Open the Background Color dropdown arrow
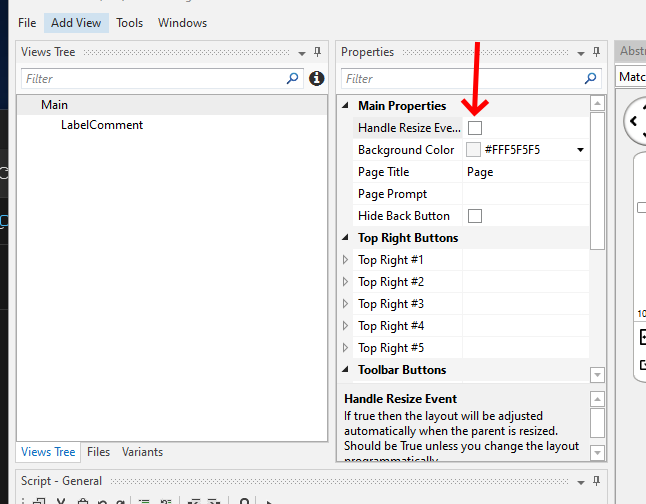Viewport: 646px width, 504px height. pos(580,150)
